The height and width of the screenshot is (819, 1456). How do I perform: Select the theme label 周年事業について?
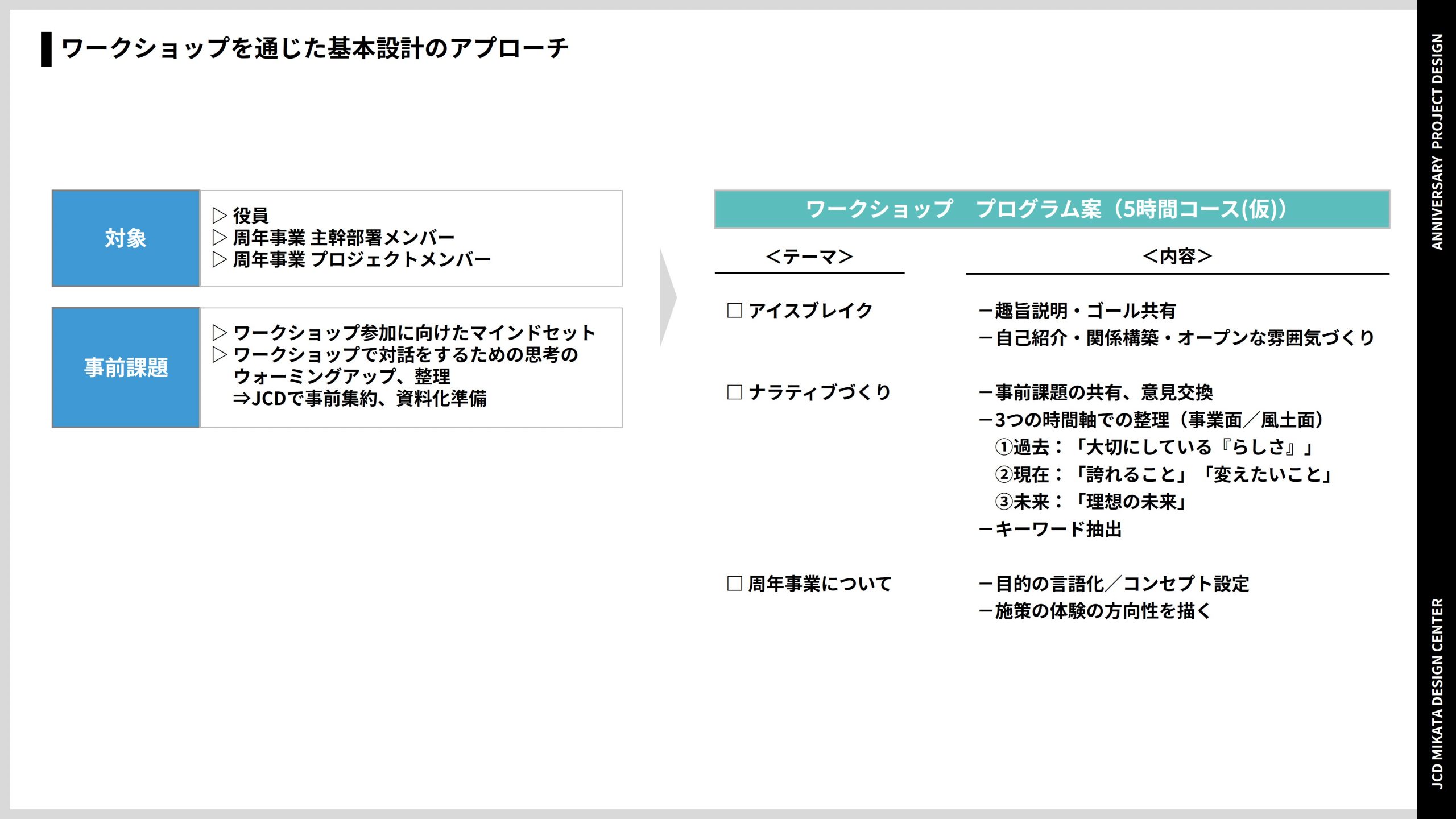tap(820, 584)
